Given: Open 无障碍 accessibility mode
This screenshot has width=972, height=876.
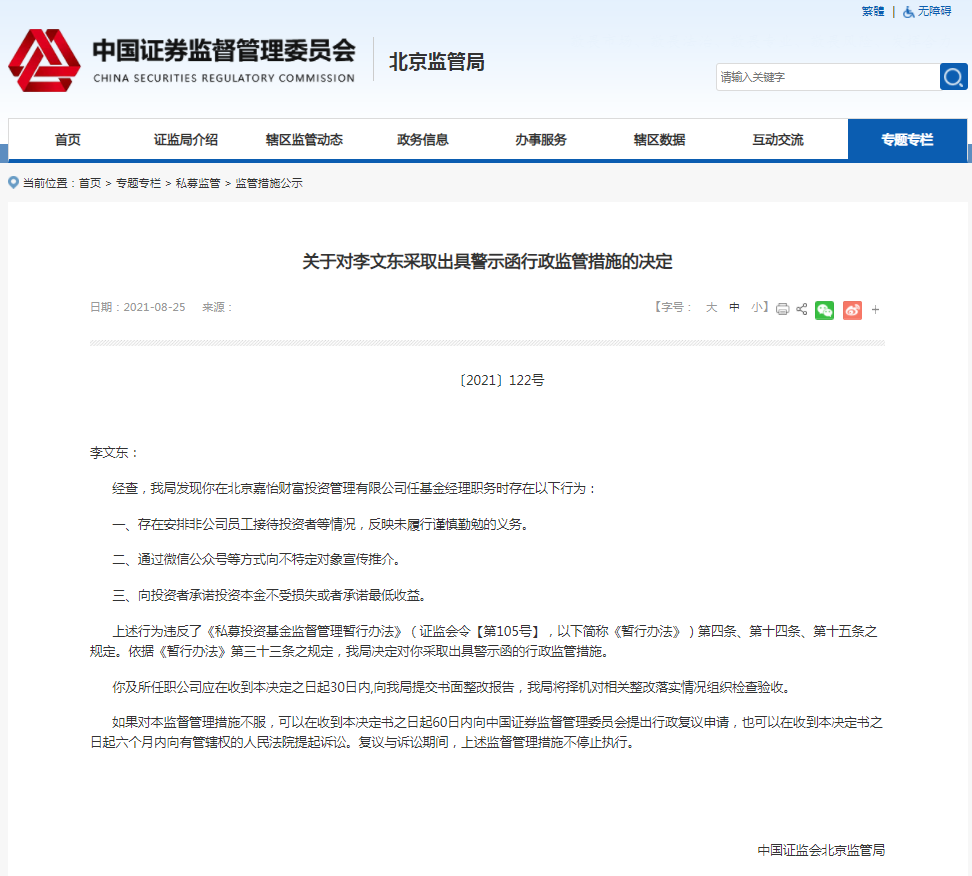Looking at the screenshot, I should click(x=927, y=11).
